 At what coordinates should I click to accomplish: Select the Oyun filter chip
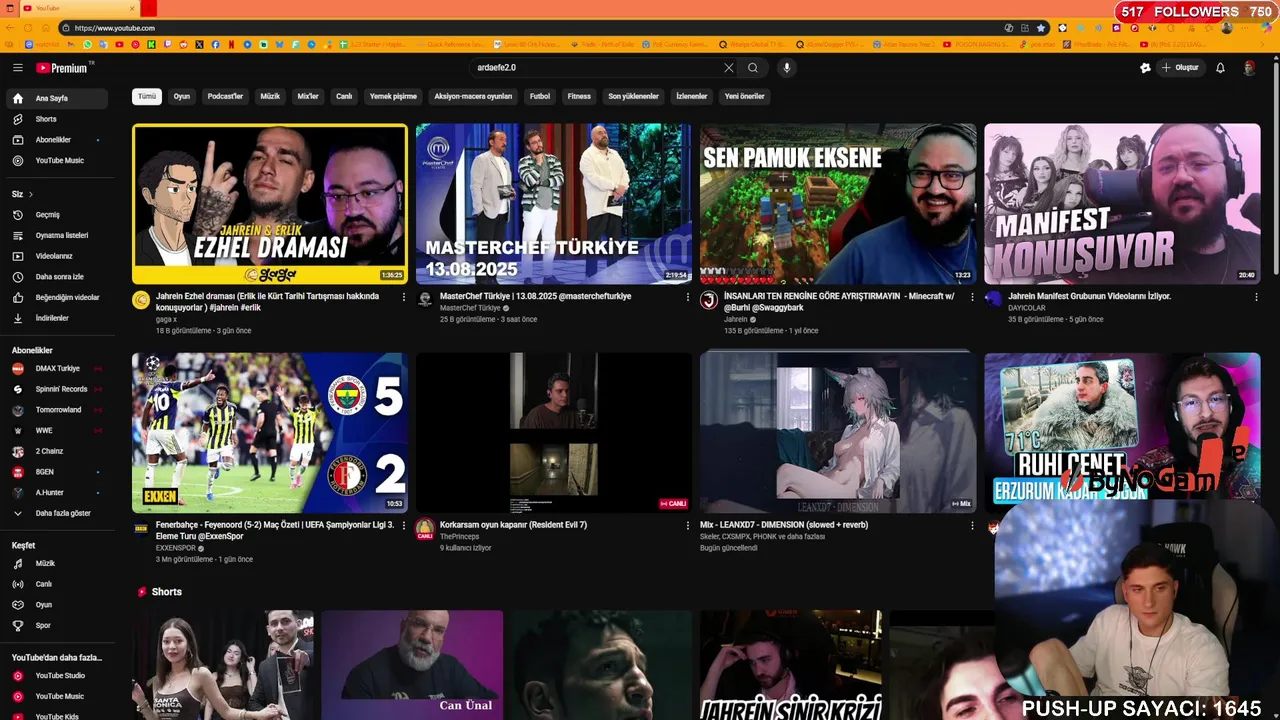pos(182,97)
